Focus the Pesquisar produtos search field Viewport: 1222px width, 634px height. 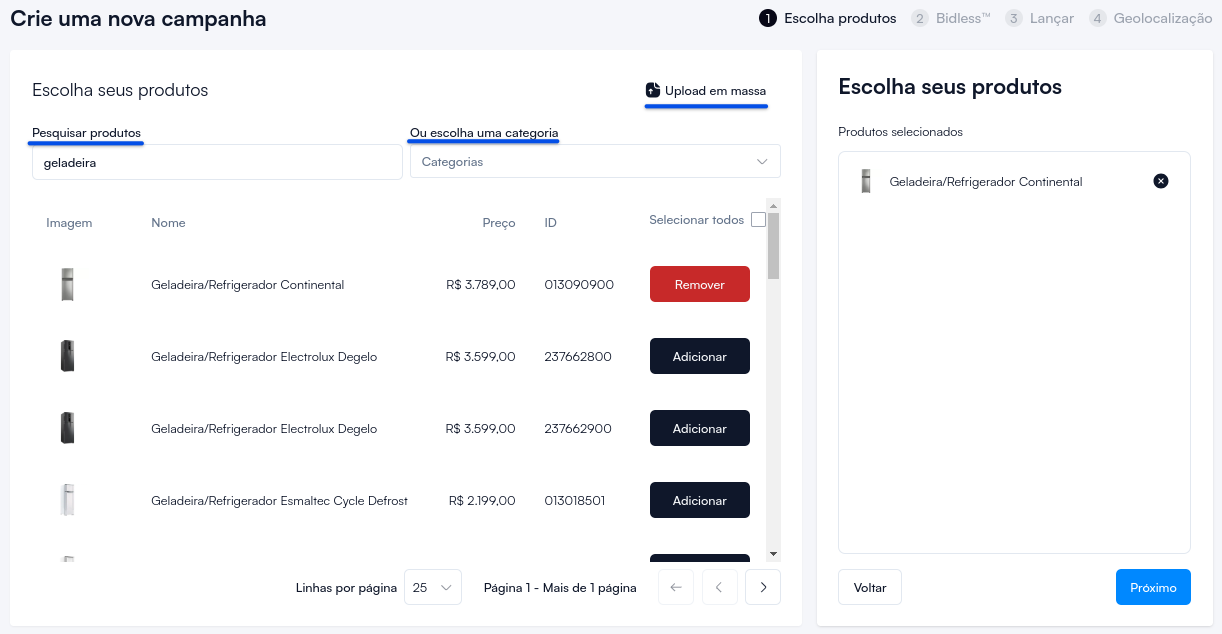(217, 162)
